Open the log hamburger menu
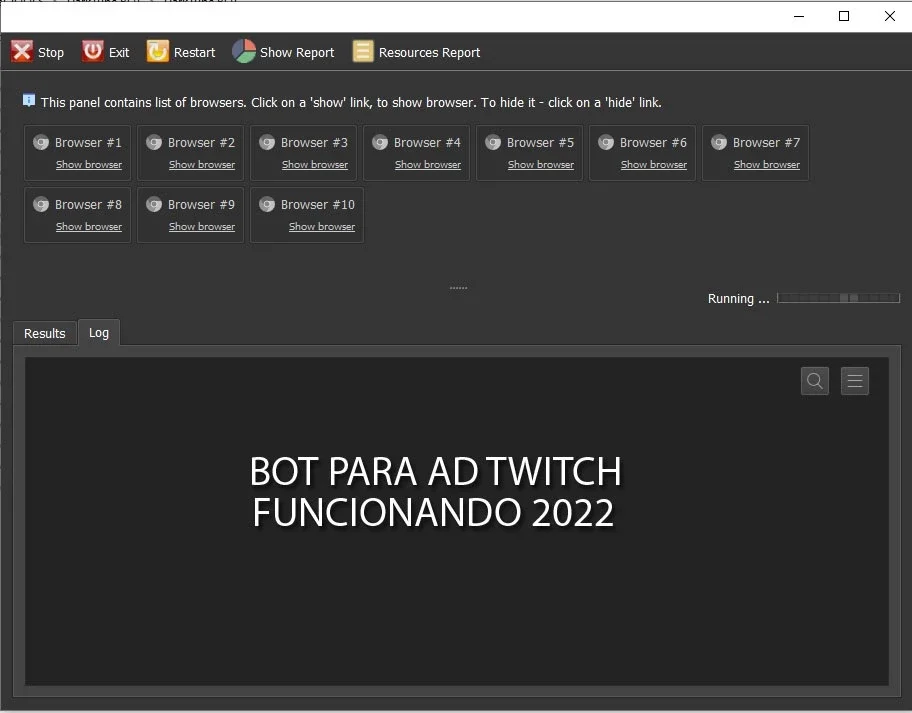This screenshot has width=912, height=713. (x=854, y=381)
